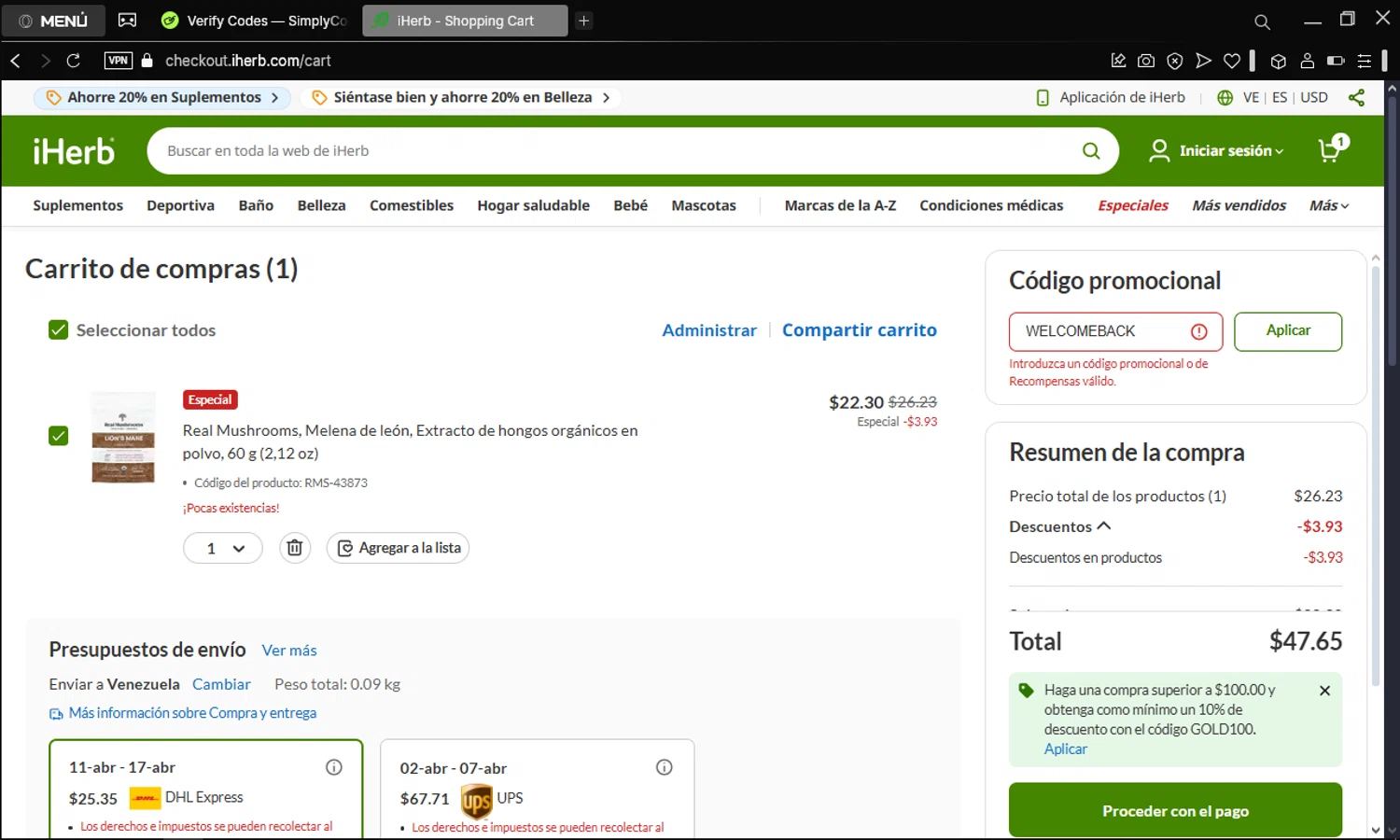Reload the page with the refresh icon
Screen dimensions: 1400x840
coord(74,61)
